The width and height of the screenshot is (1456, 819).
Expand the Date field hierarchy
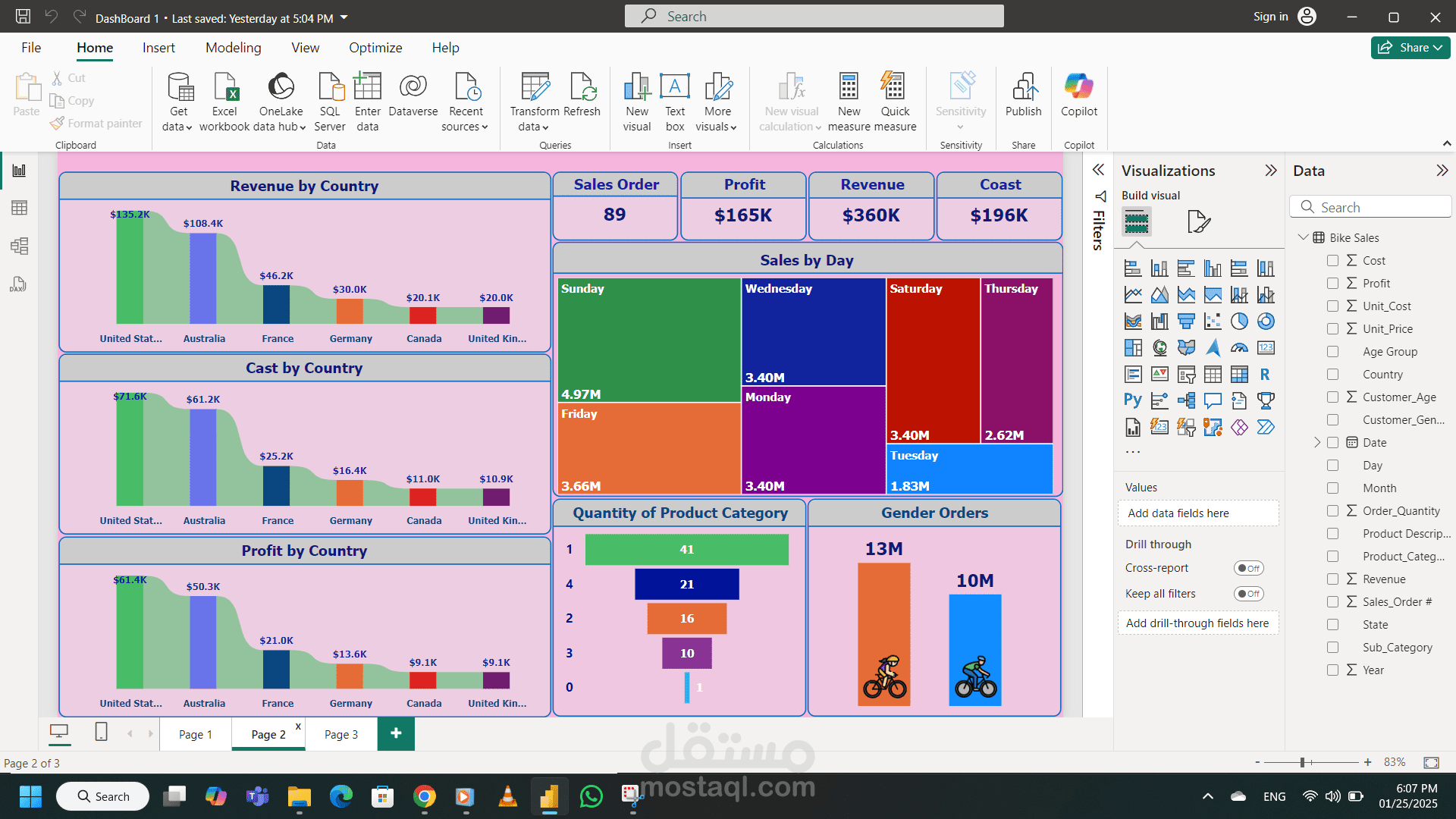pos(1317,442)
